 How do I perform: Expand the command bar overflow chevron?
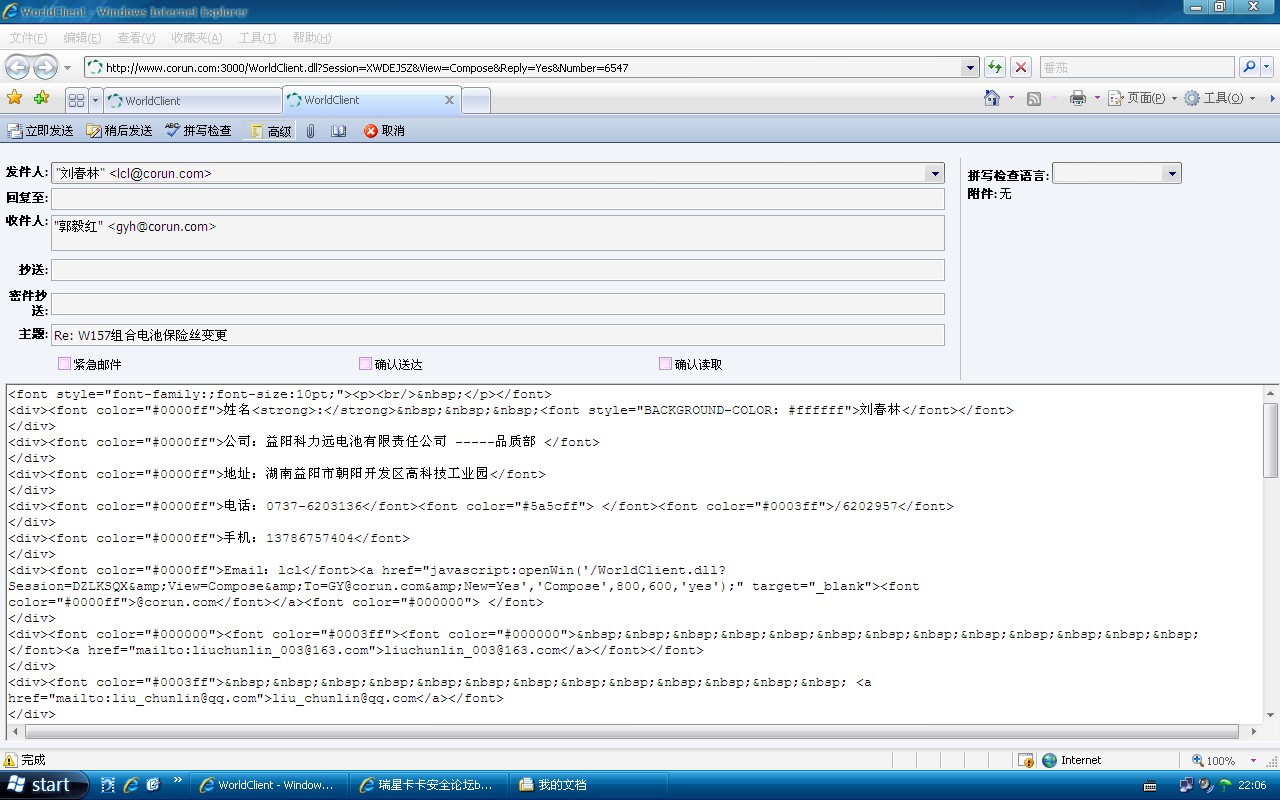point(1272,98)
